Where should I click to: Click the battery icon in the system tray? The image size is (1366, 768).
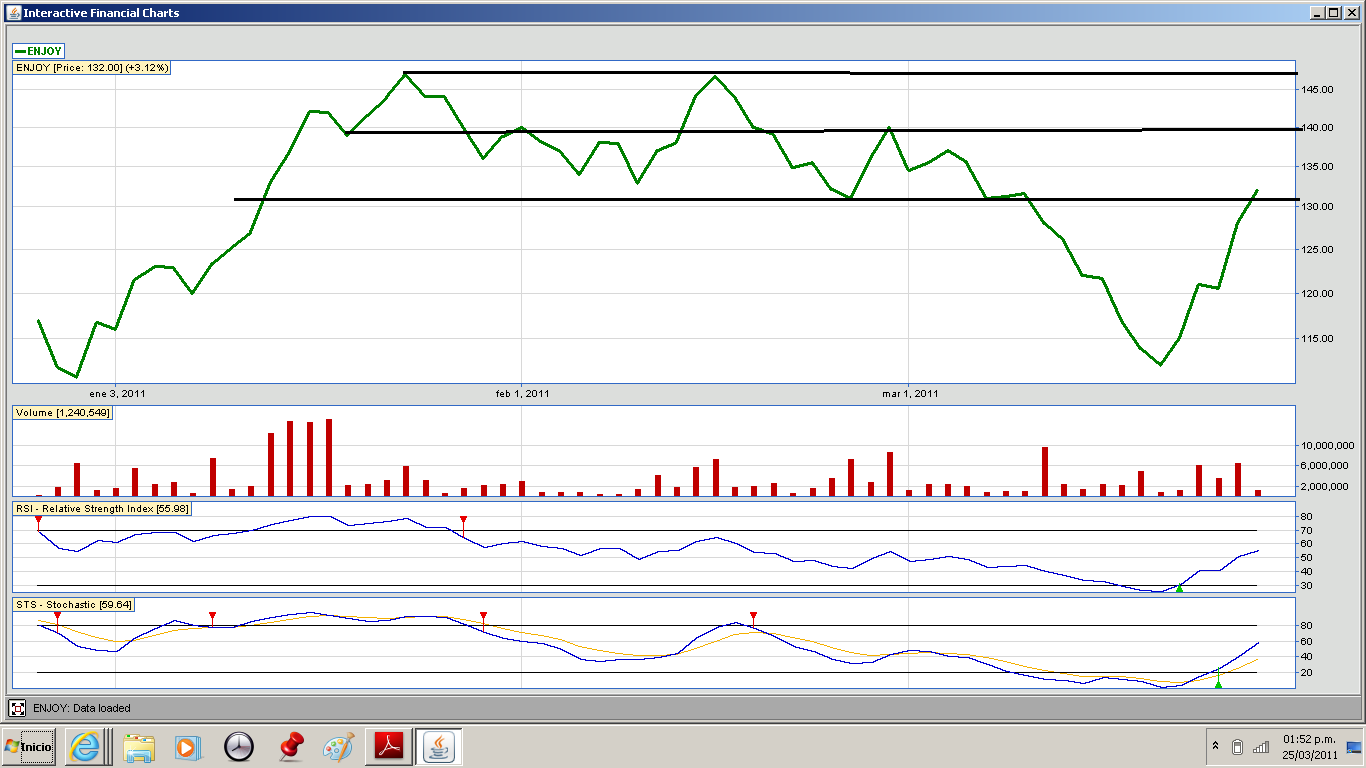(x=1237, y=747)
